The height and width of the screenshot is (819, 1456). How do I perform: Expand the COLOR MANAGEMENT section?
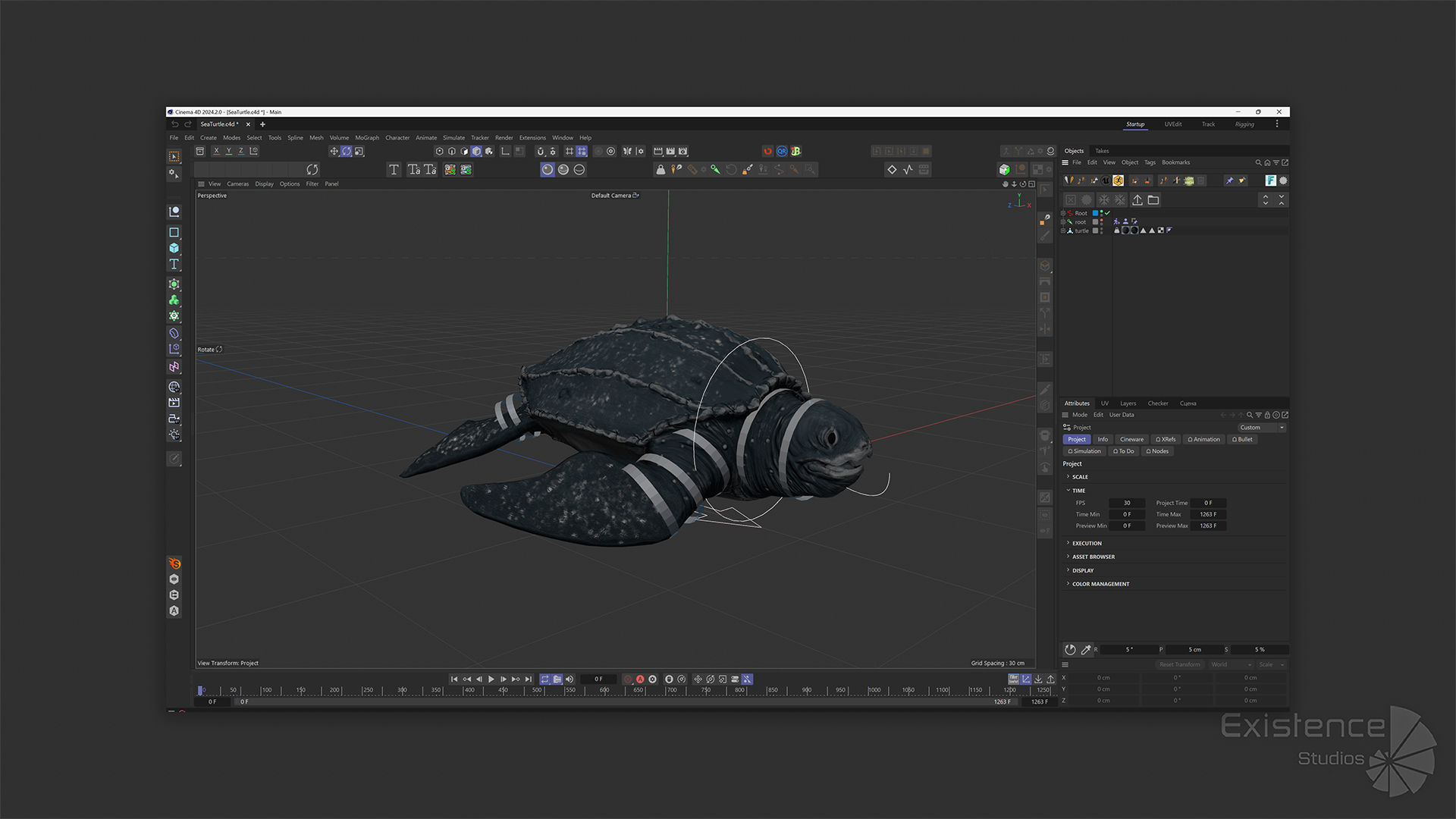[x=1100, y=584]
